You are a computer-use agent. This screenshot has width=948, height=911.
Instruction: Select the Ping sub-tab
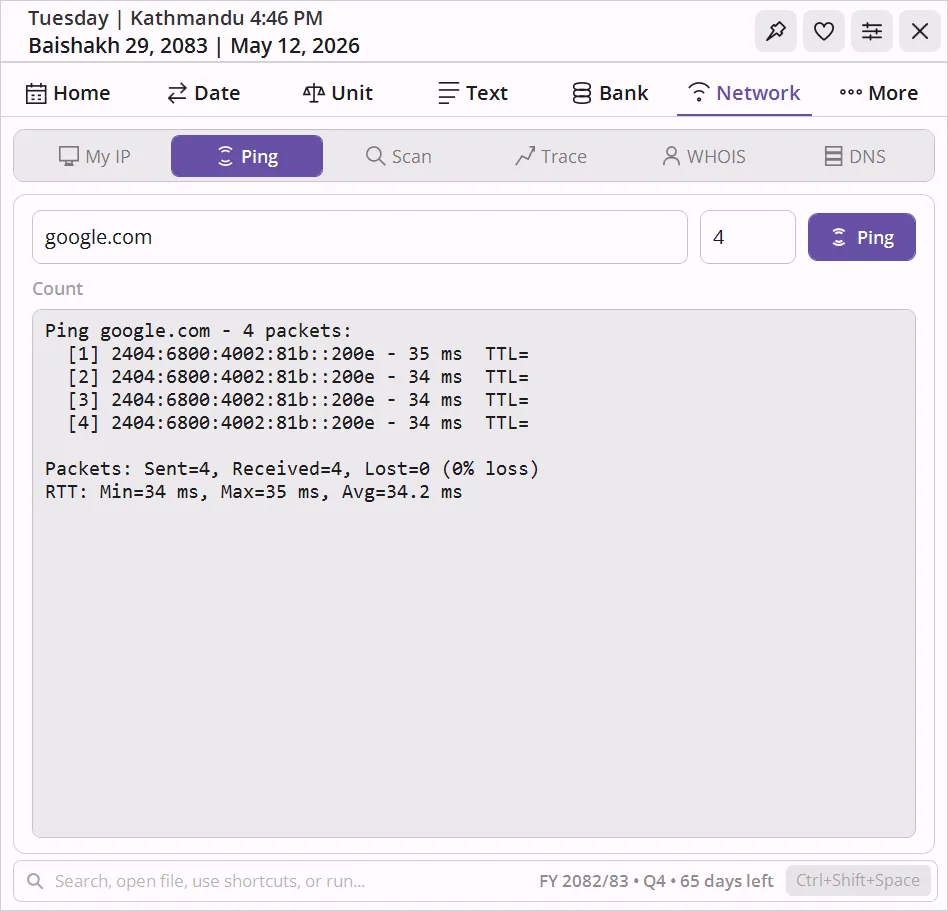point(247,156)
